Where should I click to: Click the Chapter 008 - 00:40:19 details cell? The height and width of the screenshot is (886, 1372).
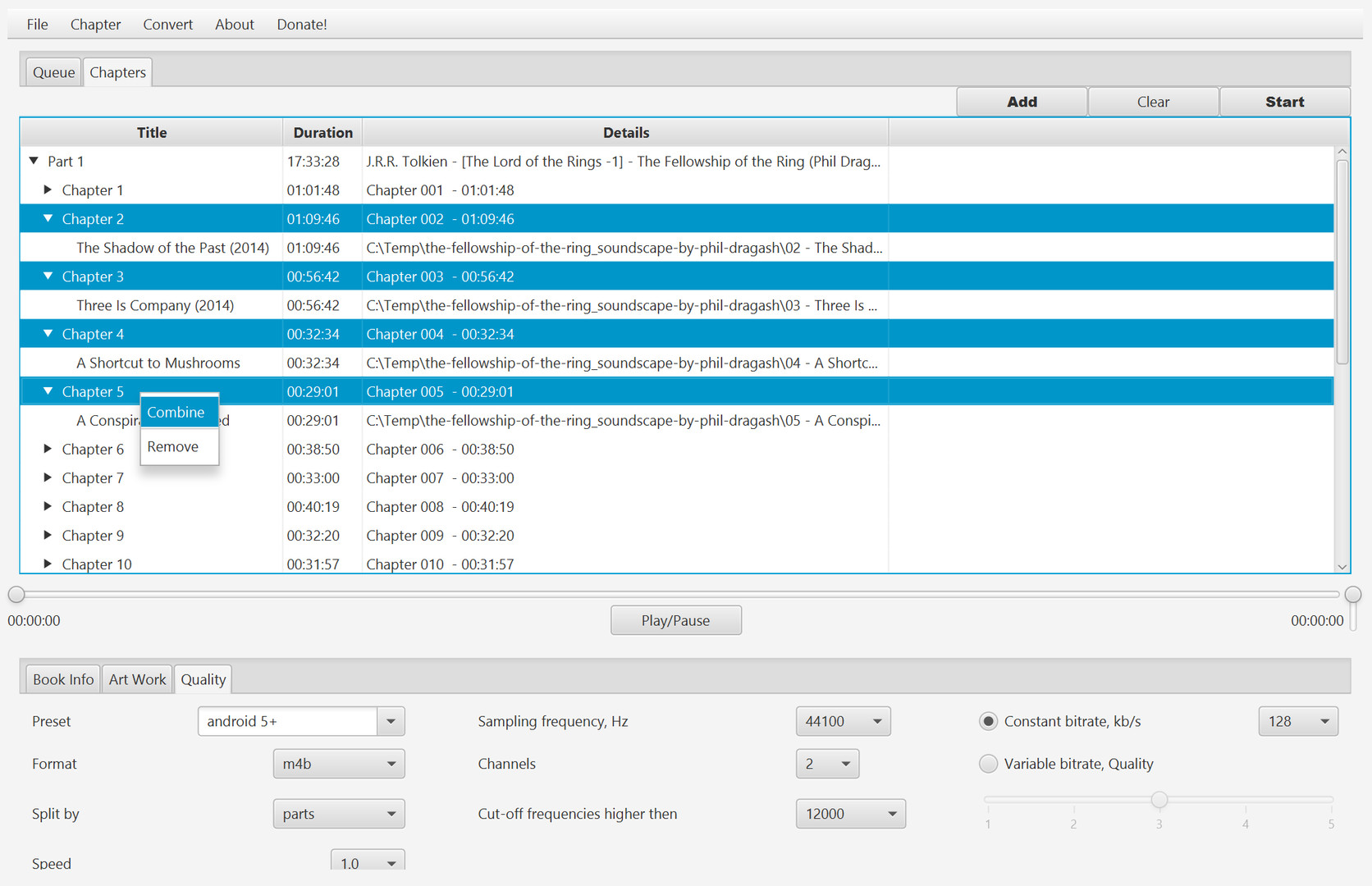625,507
